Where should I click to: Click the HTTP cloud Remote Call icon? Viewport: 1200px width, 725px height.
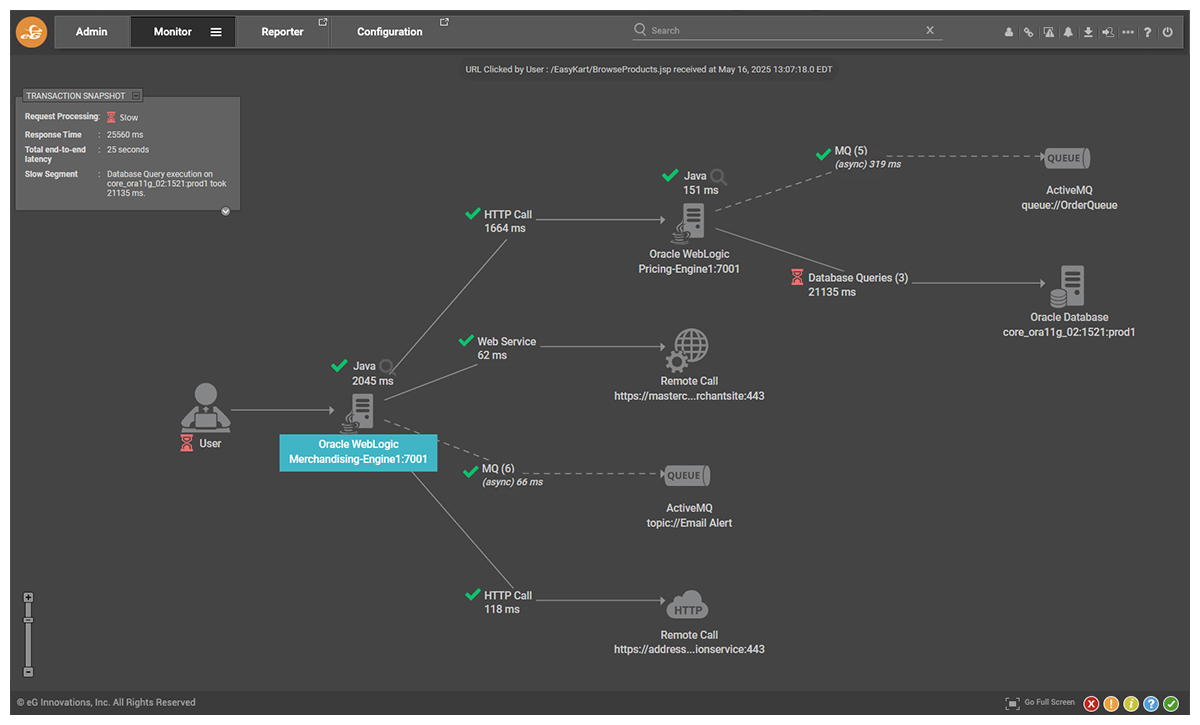[688, 606]
